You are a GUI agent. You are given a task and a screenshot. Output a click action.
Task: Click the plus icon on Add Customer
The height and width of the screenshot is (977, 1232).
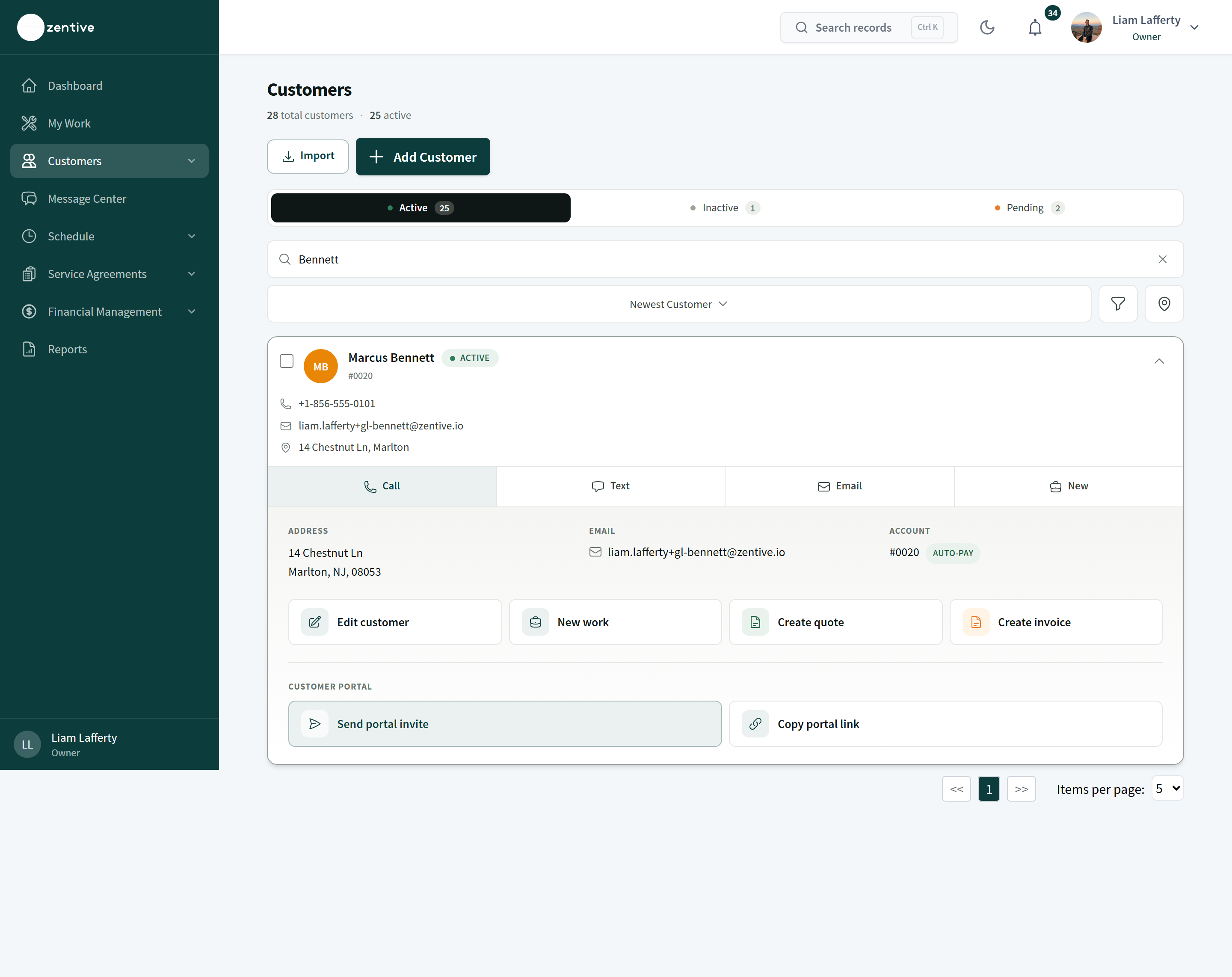[x=376, y=157]
